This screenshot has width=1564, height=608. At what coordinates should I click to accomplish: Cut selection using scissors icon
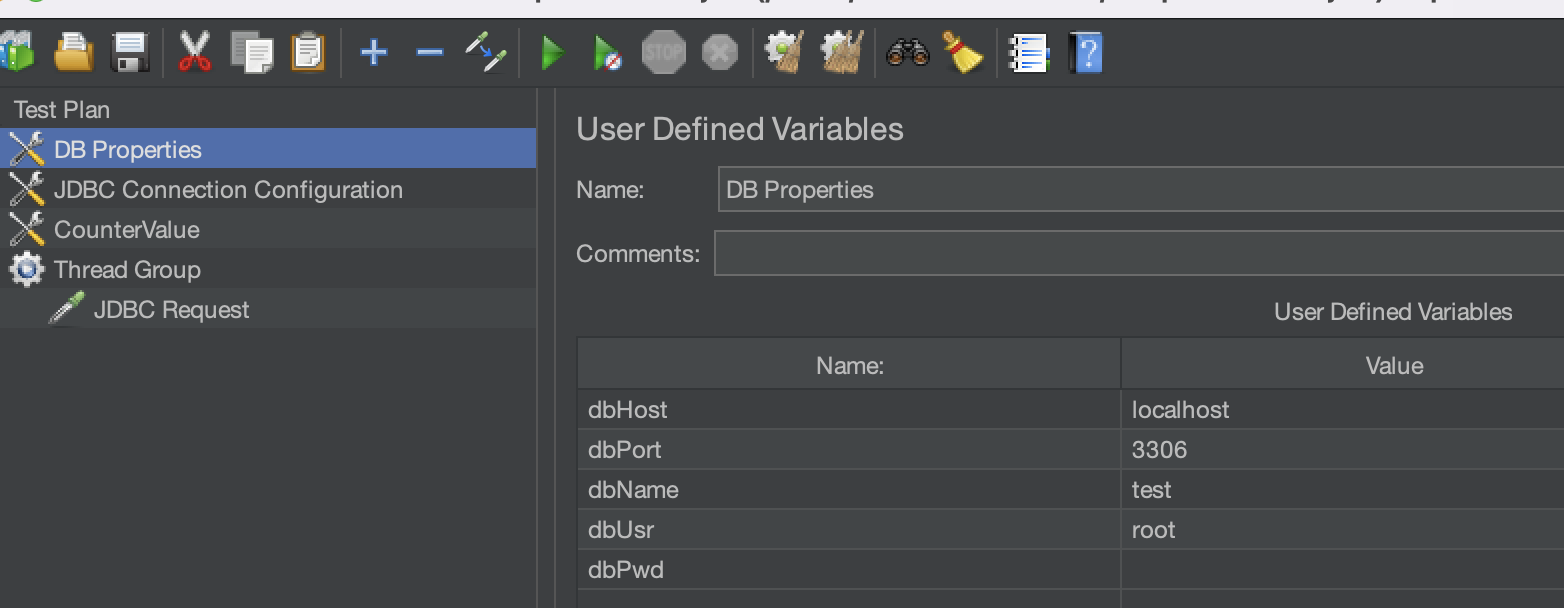tap(194, 52)
